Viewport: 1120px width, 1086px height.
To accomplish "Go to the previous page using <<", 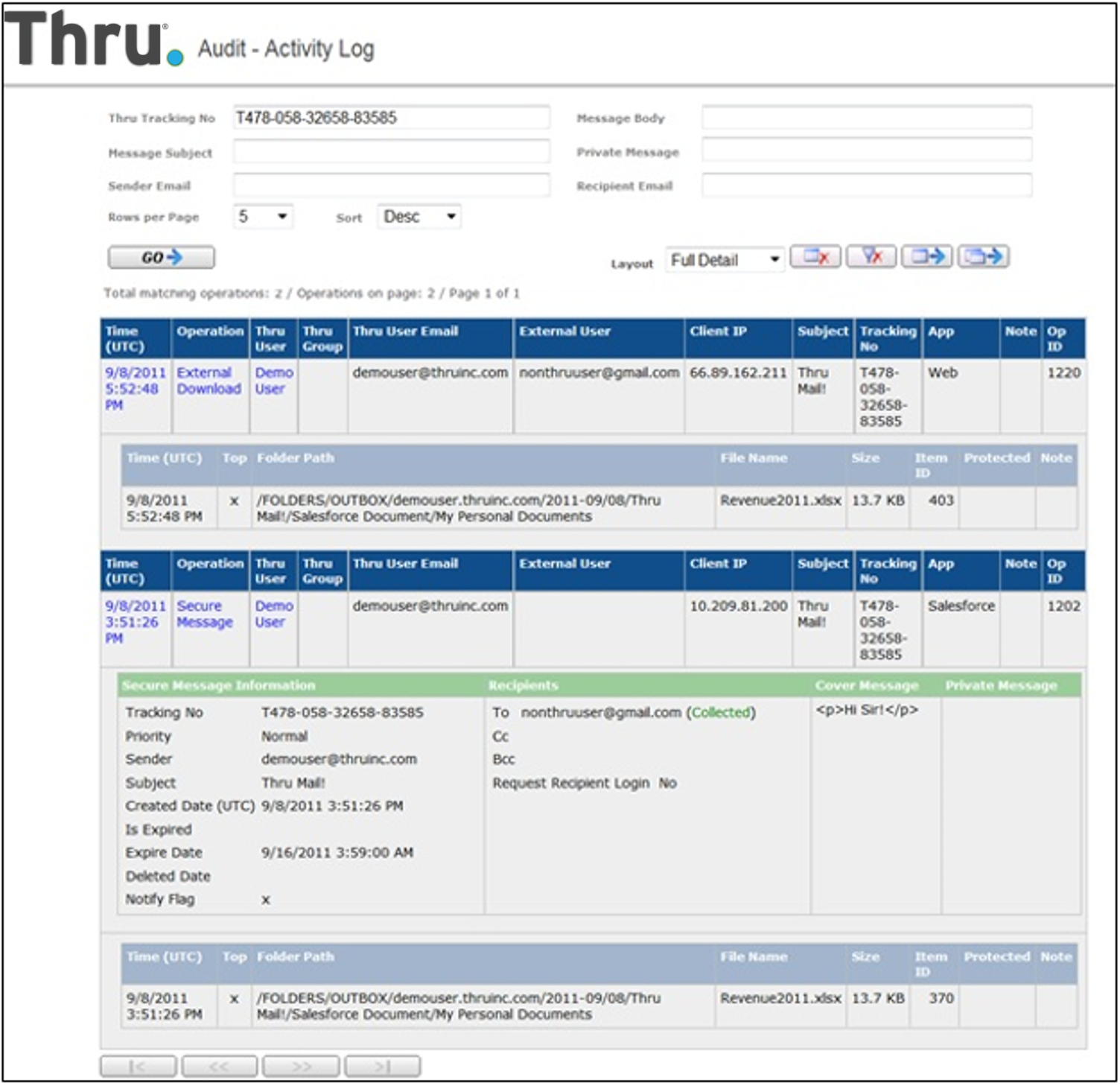I will [x=220, y=1067].
